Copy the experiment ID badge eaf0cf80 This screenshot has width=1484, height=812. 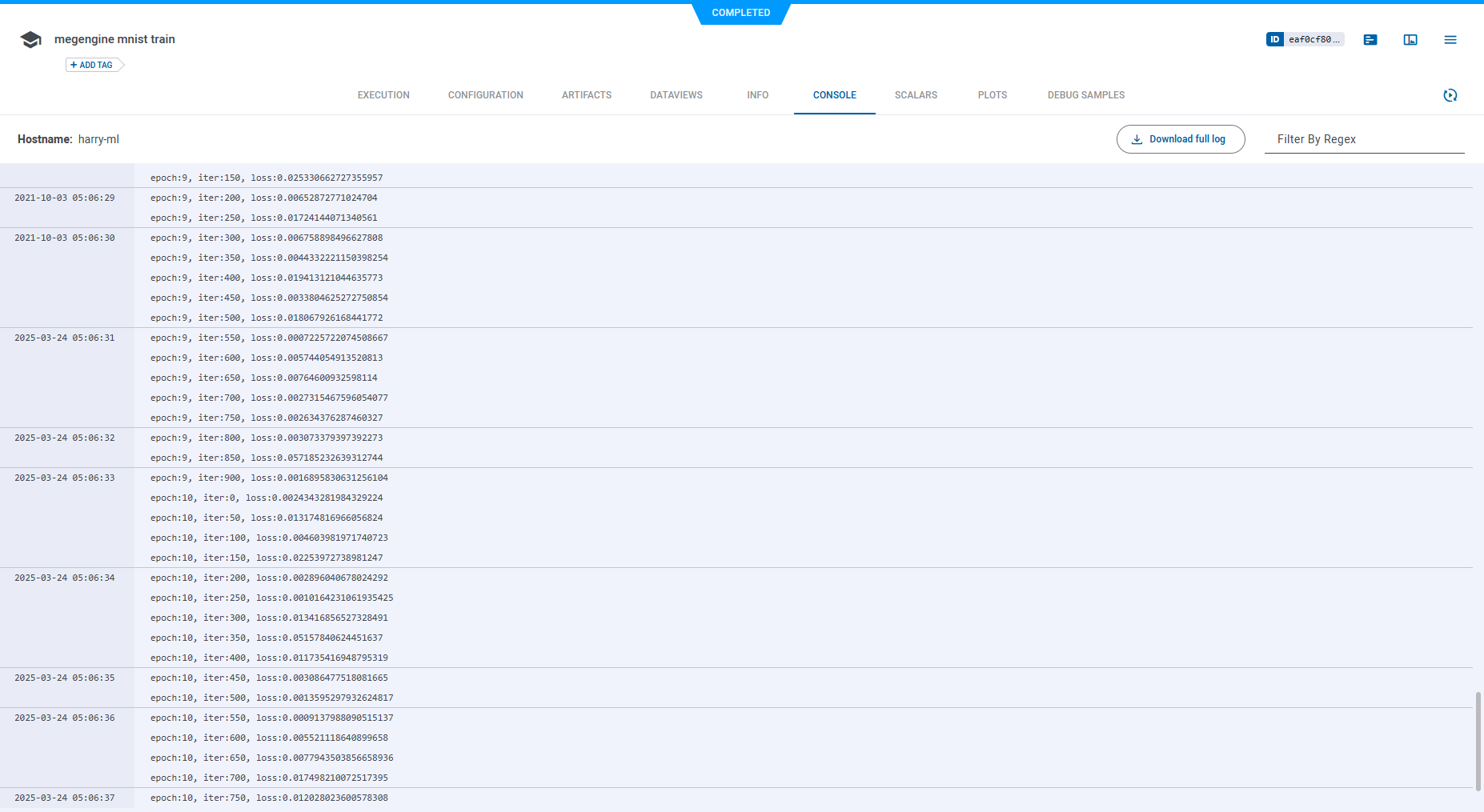[1304, 39]
